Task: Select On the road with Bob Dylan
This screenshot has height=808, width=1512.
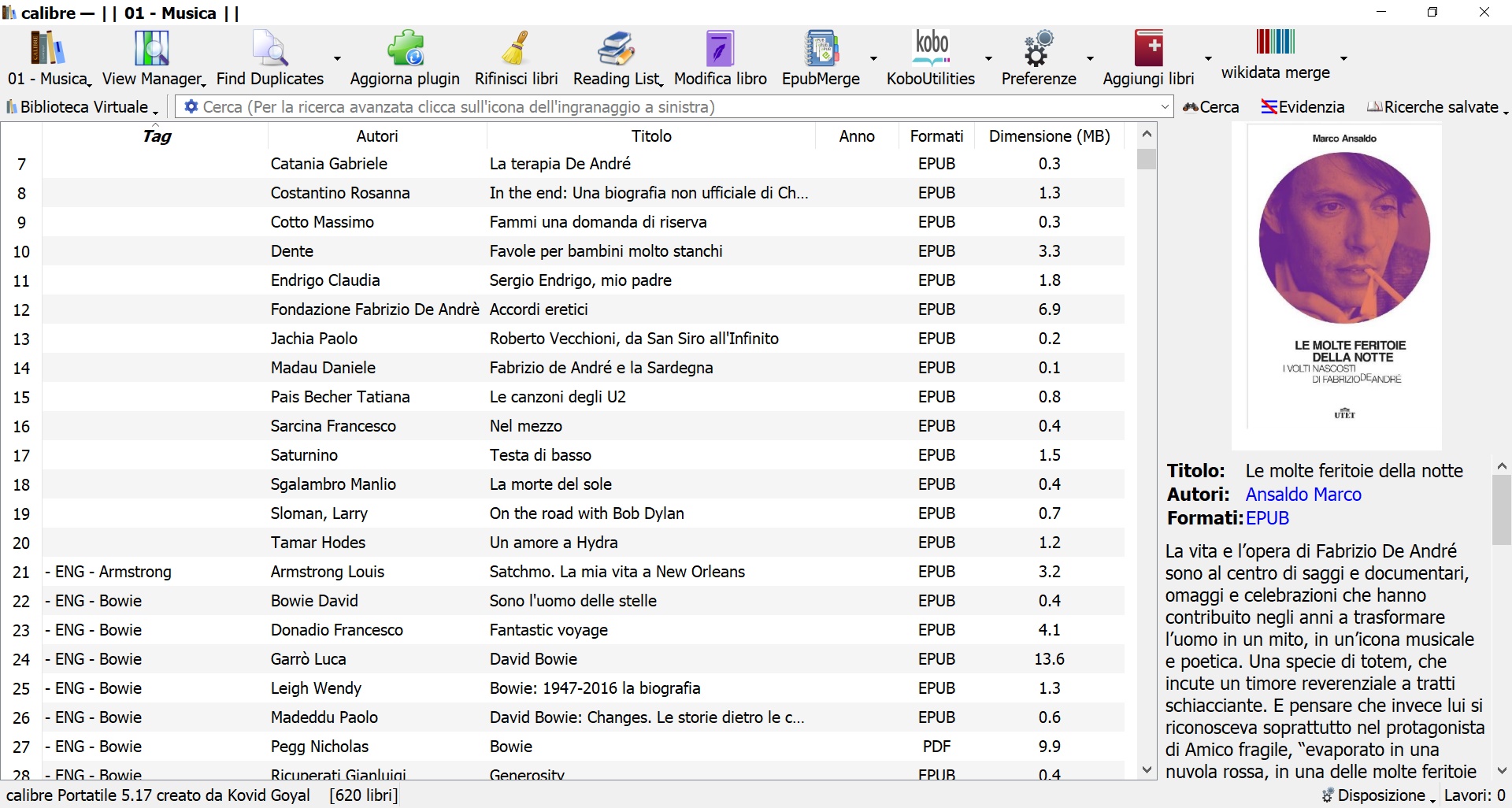Action: (587, 513)
